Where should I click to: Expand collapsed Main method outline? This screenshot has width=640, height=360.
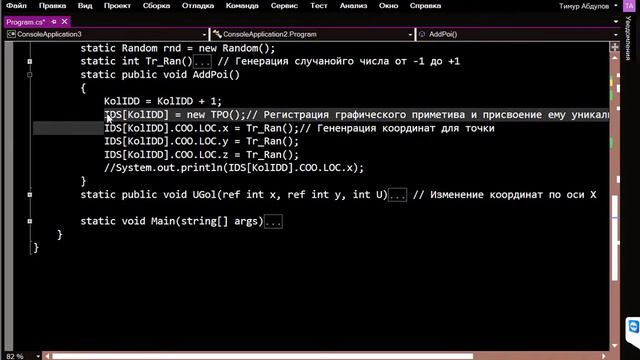point(29,221)
